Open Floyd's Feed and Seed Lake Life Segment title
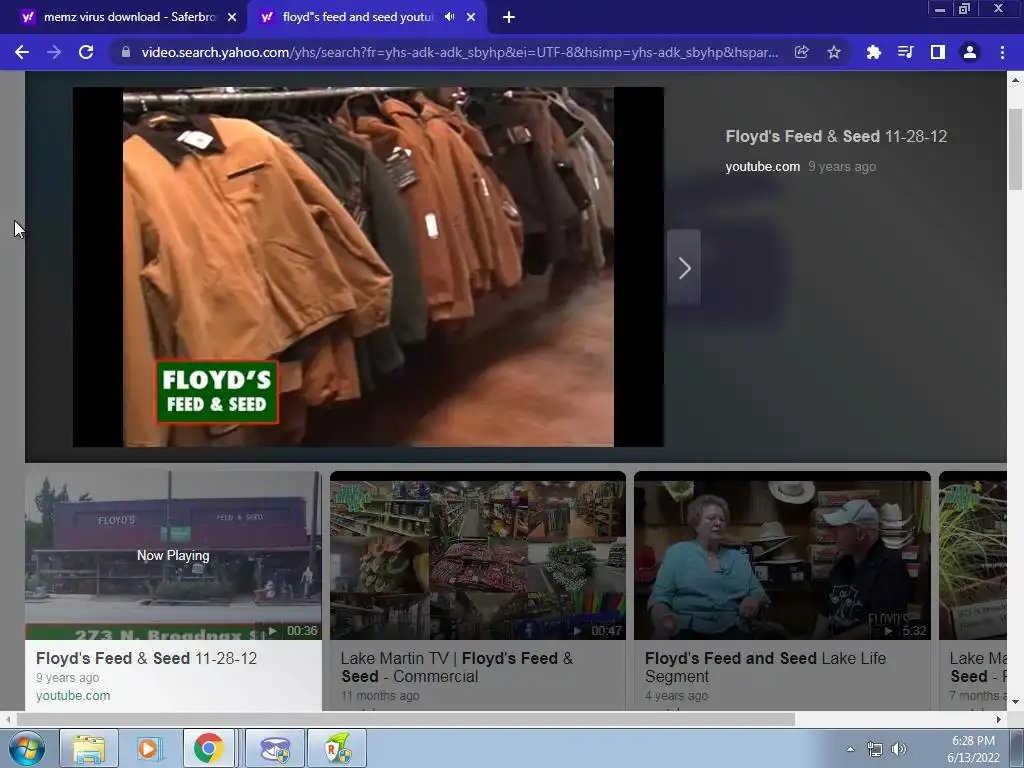 [x=765, y=667]
